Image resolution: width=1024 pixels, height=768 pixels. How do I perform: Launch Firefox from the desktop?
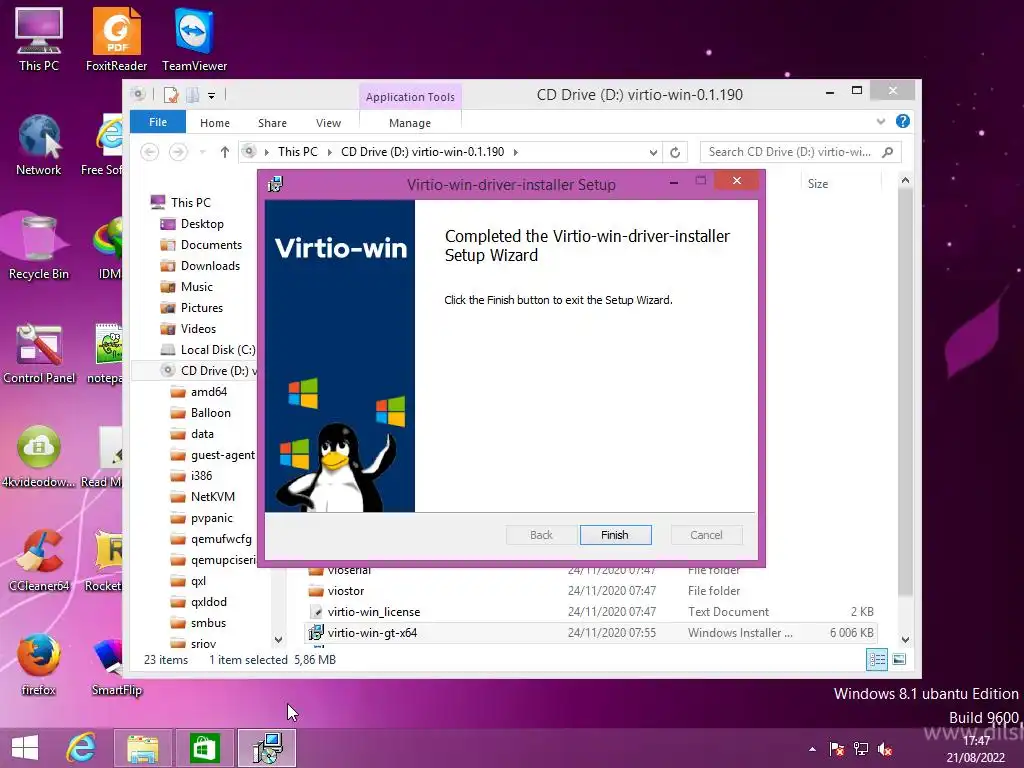39,664
